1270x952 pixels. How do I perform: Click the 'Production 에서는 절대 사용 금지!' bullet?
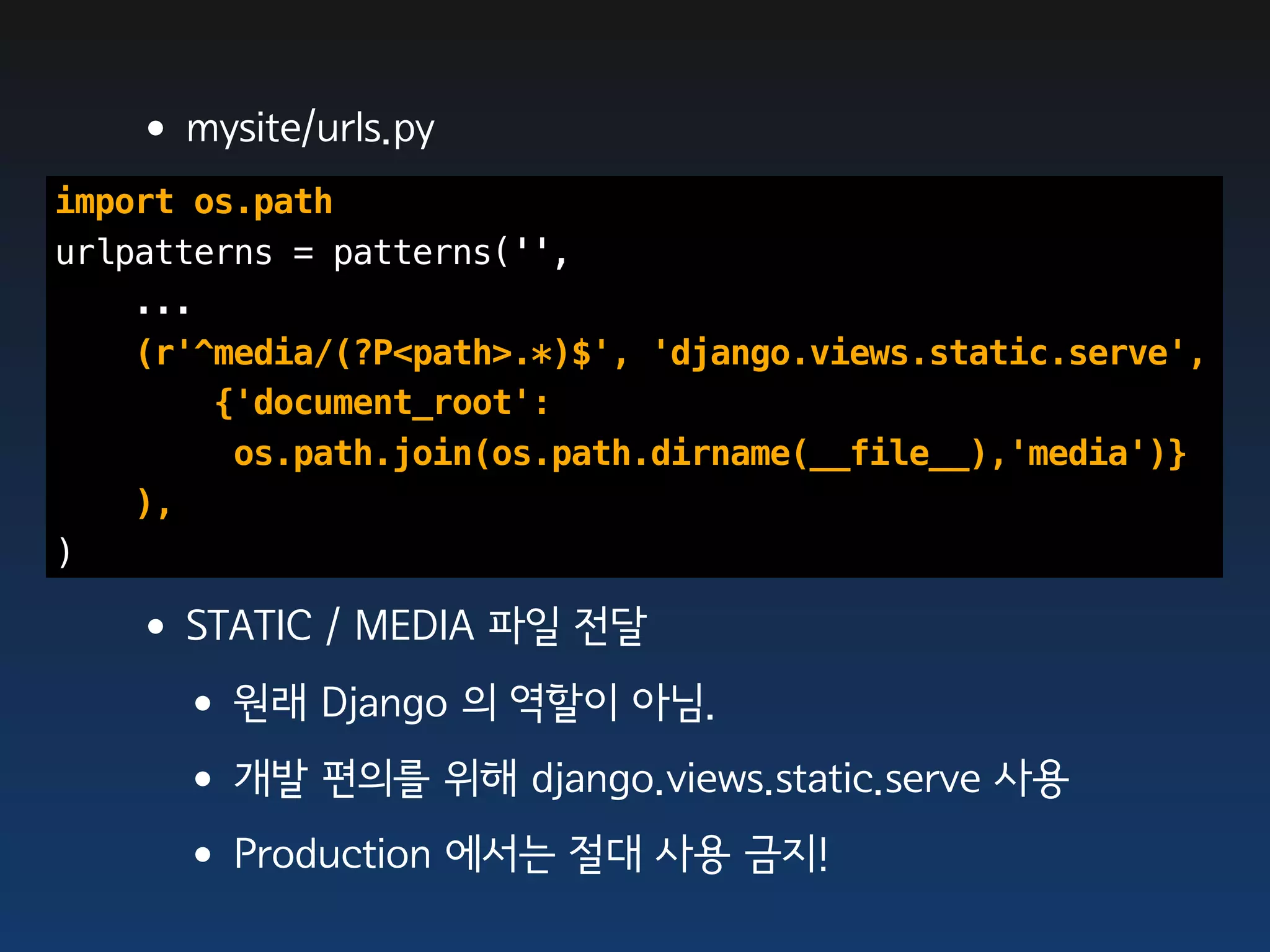coord(531,854)
